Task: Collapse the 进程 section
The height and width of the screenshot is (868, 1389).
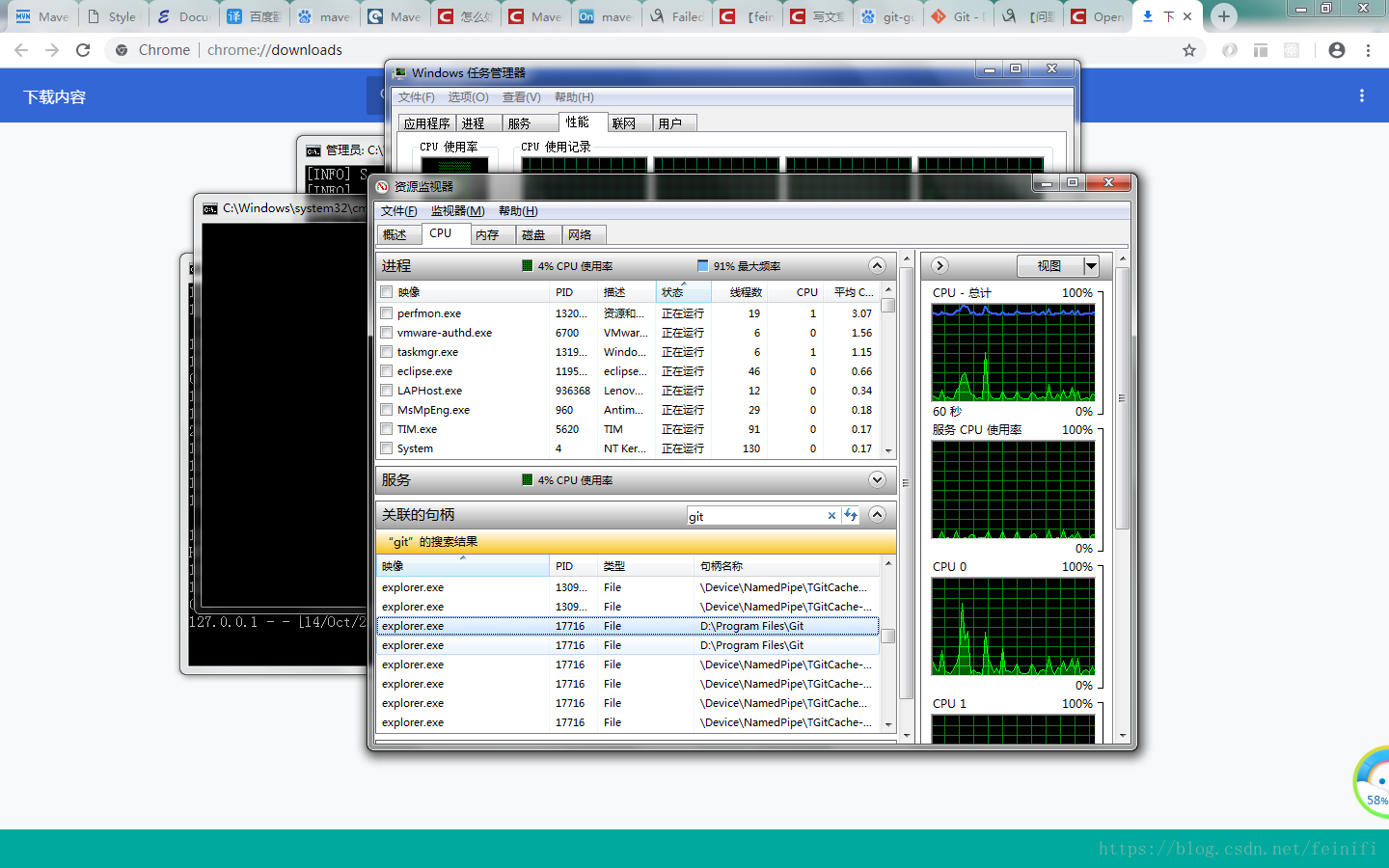Action: pos(877,266)
